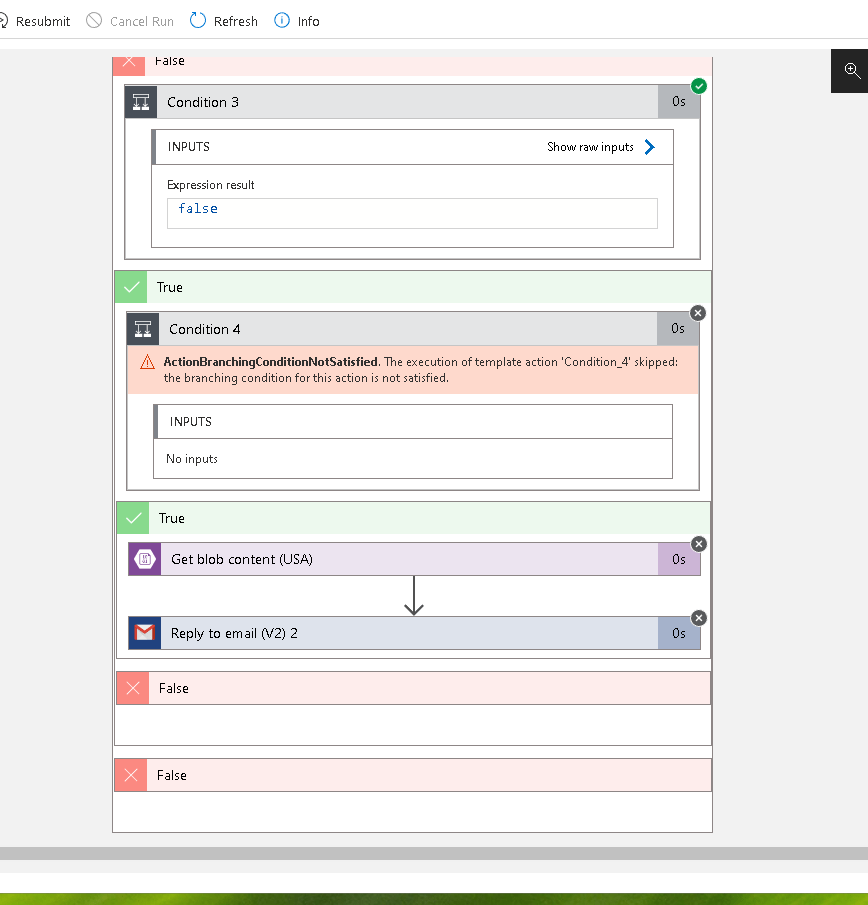Open the Info panel
Image resolution: width=868 pixels, height=905 pixels.
coord(297,21)
